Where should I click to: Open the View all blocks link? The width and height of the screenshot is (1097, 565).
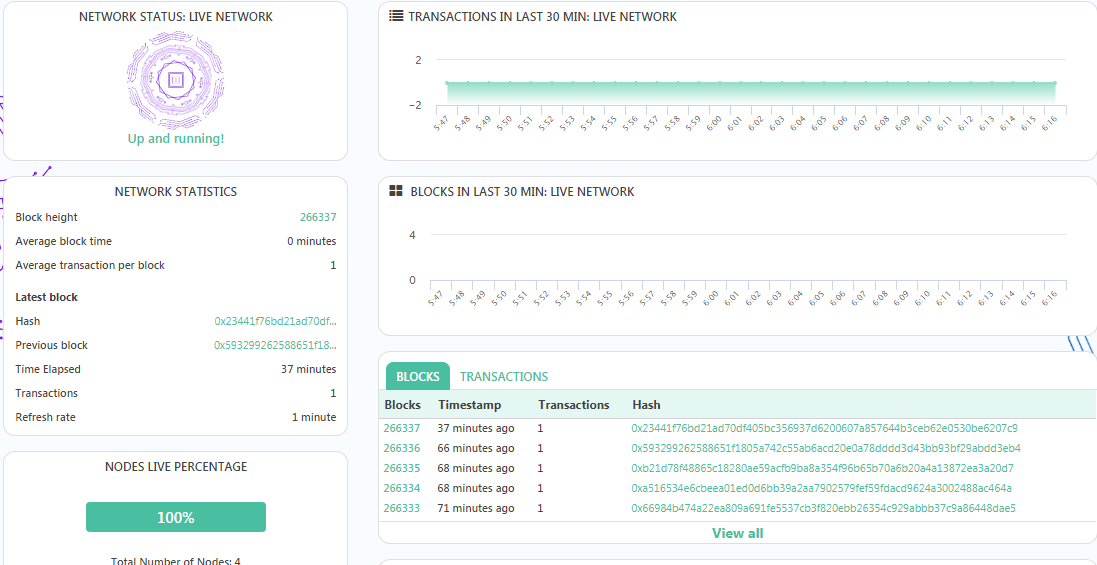[737, 534]
